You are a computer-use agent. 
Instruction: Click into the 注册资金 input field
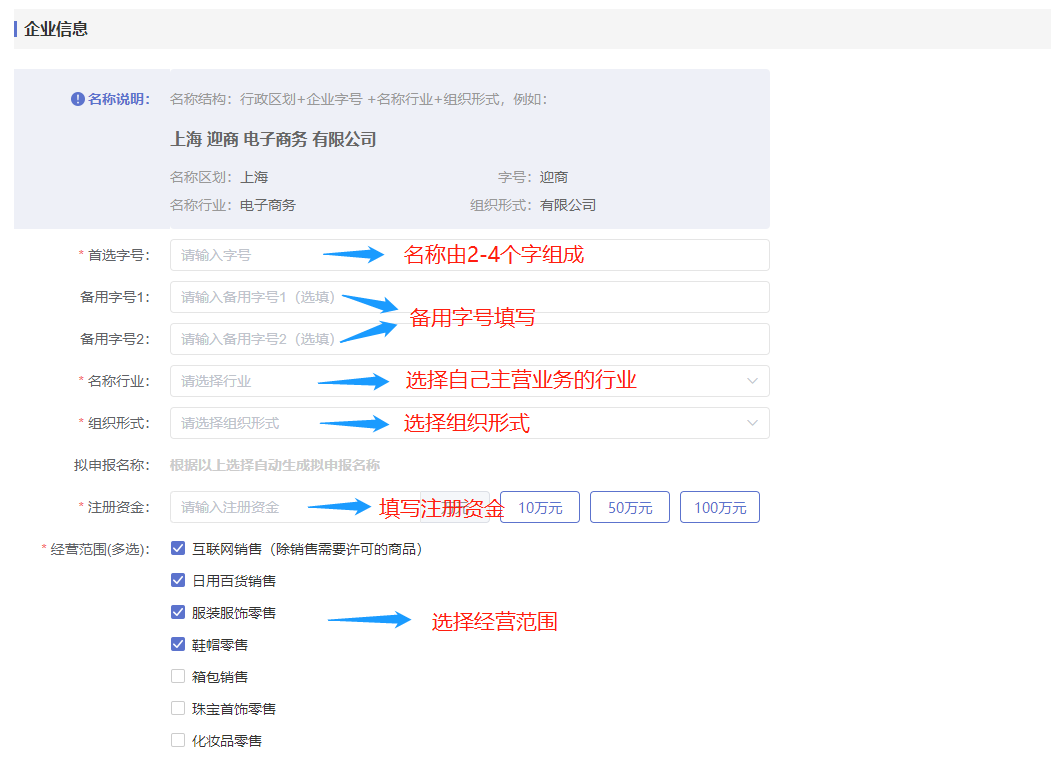240,507
